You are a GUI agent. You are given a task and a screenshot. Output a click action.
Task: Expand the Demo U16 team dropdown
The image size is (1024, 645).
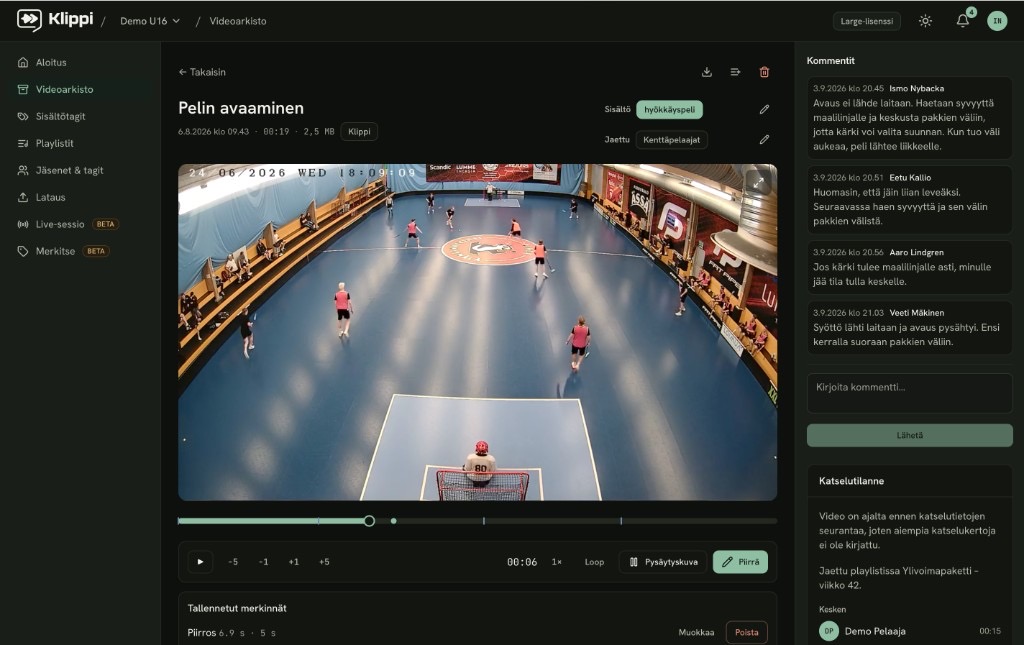coord(150,21)
